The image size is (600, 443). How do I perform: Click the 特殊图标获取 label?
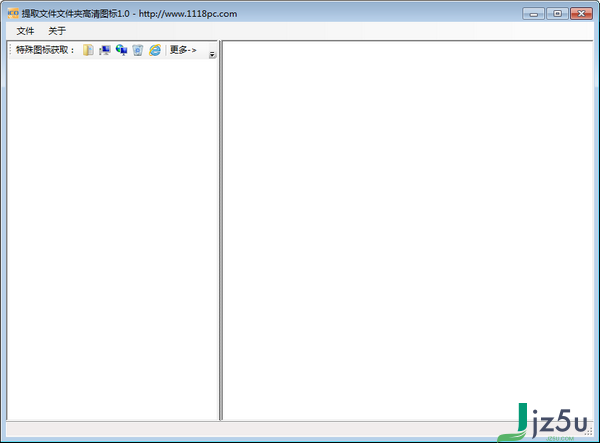tap(45, 50)
